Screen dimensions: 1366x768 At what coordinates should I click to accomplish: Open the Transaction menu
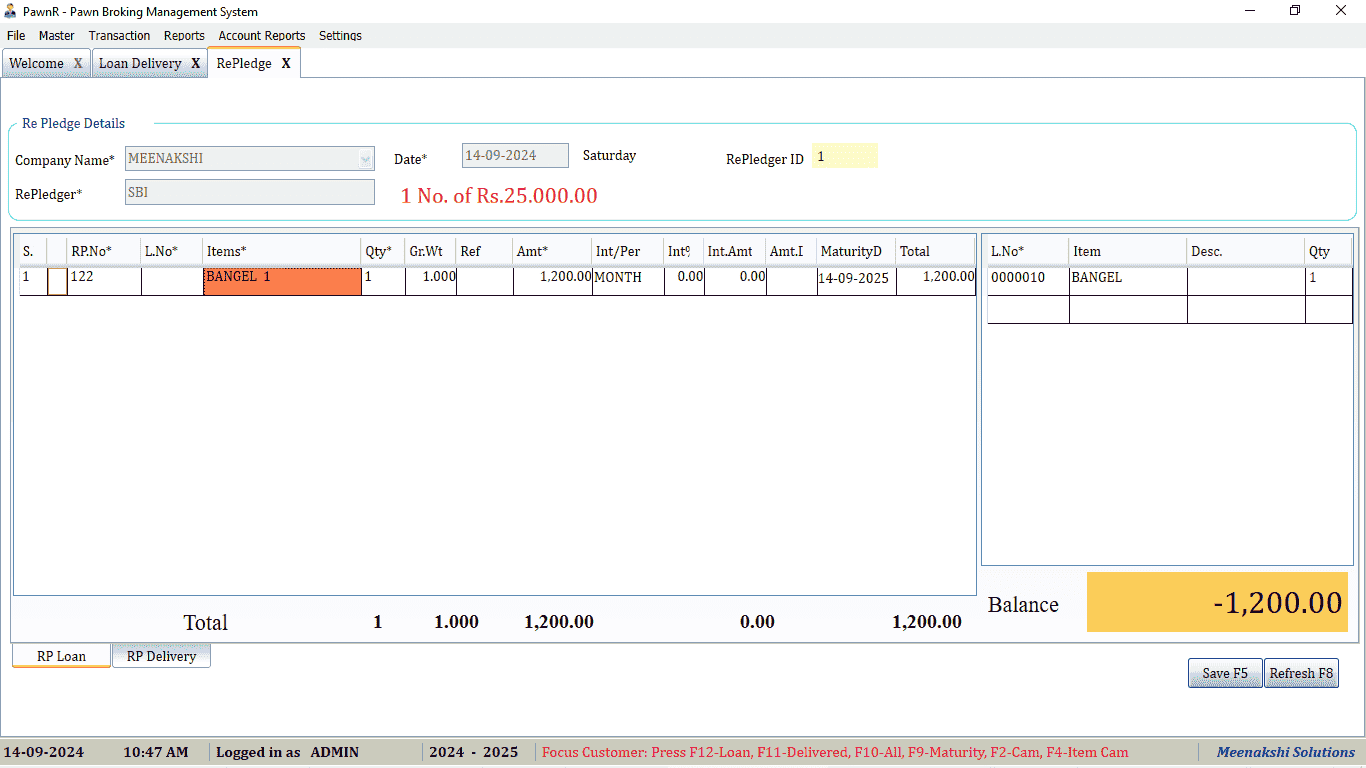[119, 35]
